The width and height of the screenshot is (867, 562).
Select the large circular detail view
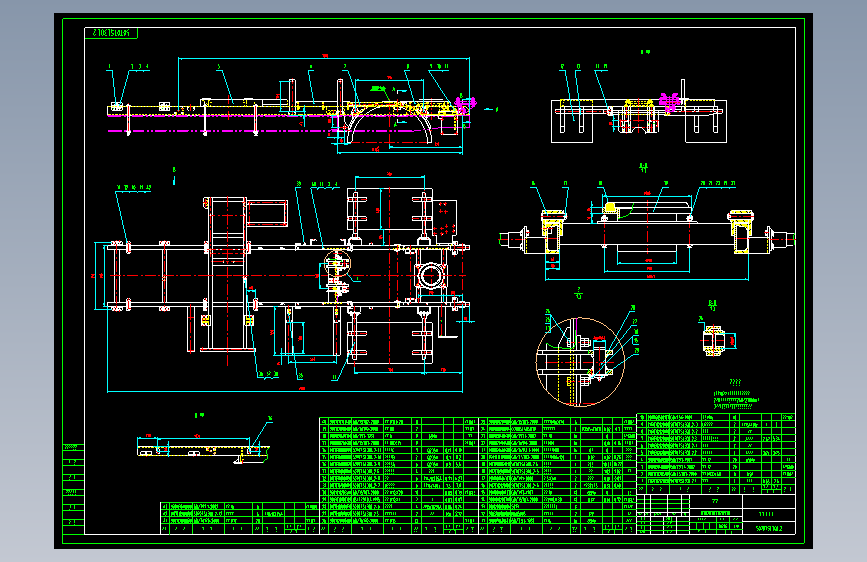click(x=580, y=362)
